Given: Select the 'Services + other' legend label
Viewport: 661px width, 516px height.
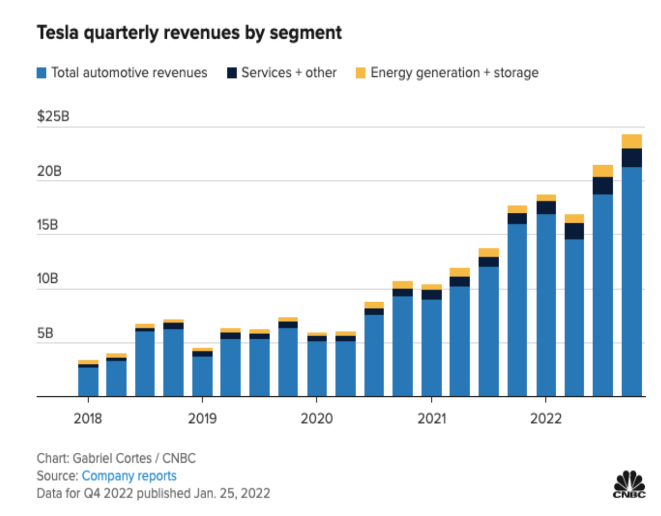Looking at the screenshot, I should [289, 73].
